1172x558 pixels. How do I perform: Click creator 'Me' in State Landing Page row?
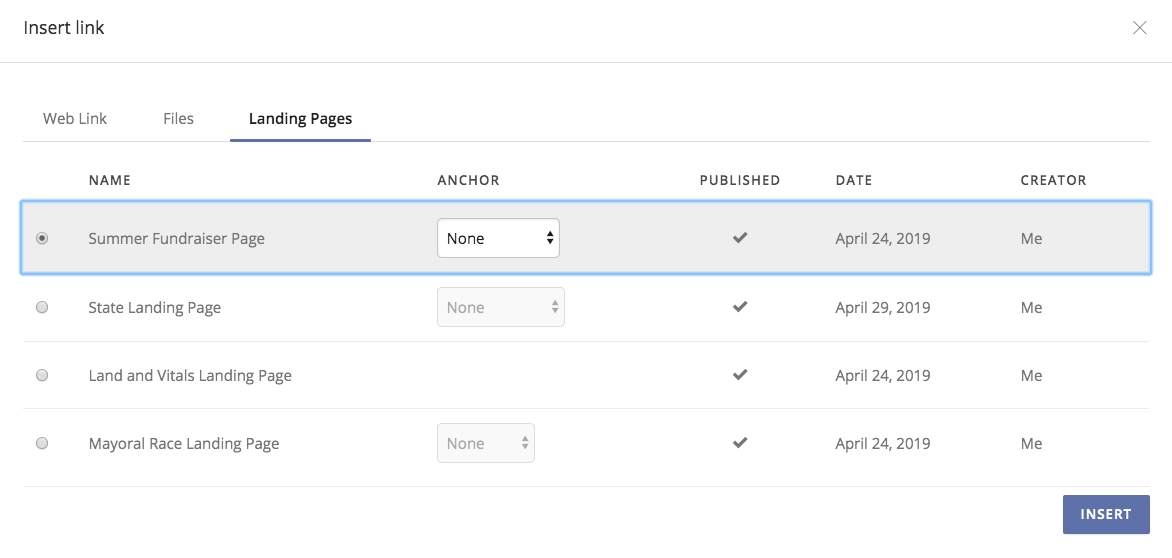point(1031,308)
